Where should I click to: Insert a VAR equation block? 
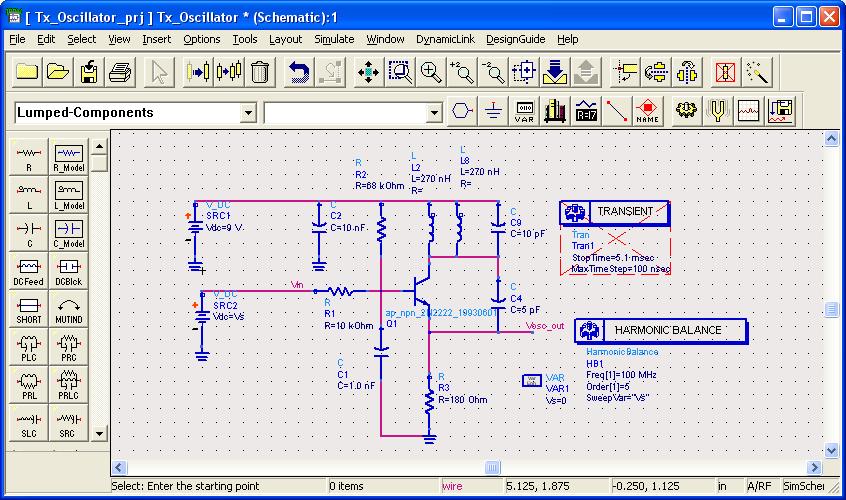click(x=524, y=111)
